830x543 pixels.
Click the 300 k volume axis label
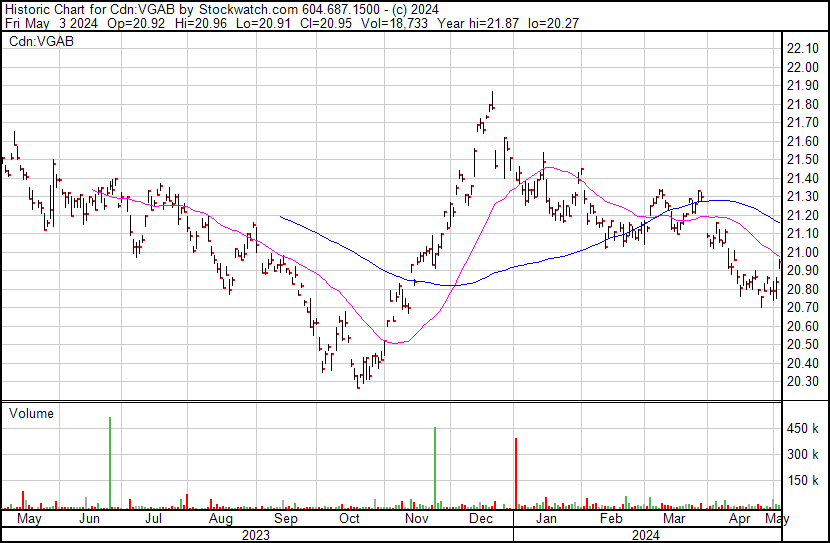click(802, 454)
